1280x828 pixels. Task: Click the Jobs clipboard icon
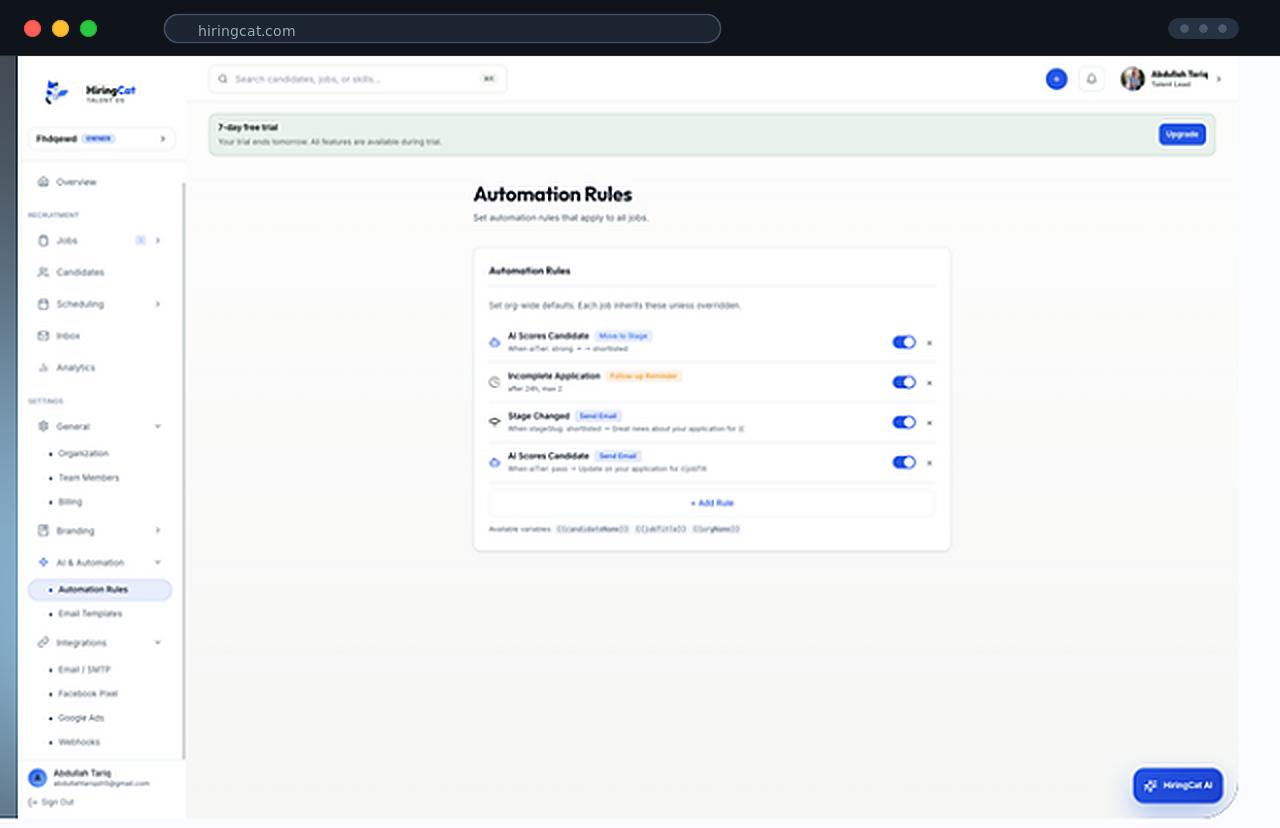43,241
